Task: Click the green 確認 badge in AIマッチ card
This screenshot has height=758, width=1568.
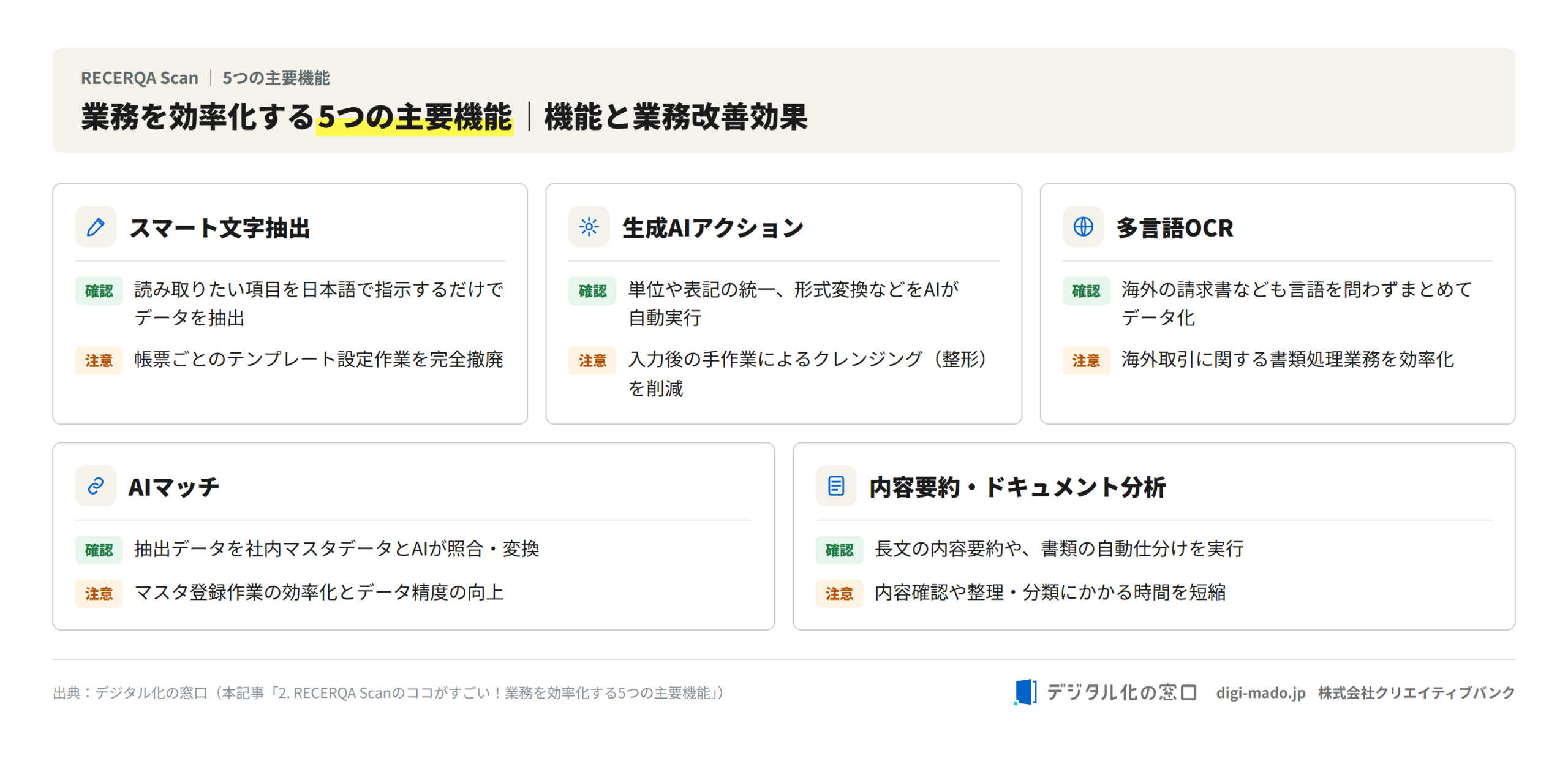Action: pyautogui.click(x=99, y=550)
